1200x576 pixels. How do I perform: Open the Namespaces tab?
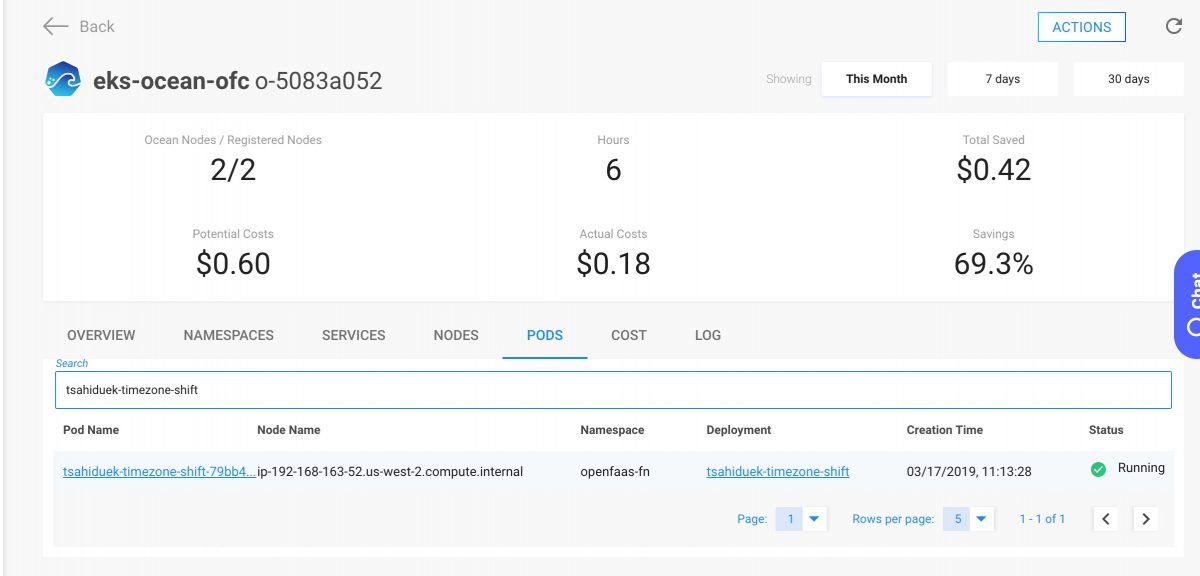pos(228,335)
